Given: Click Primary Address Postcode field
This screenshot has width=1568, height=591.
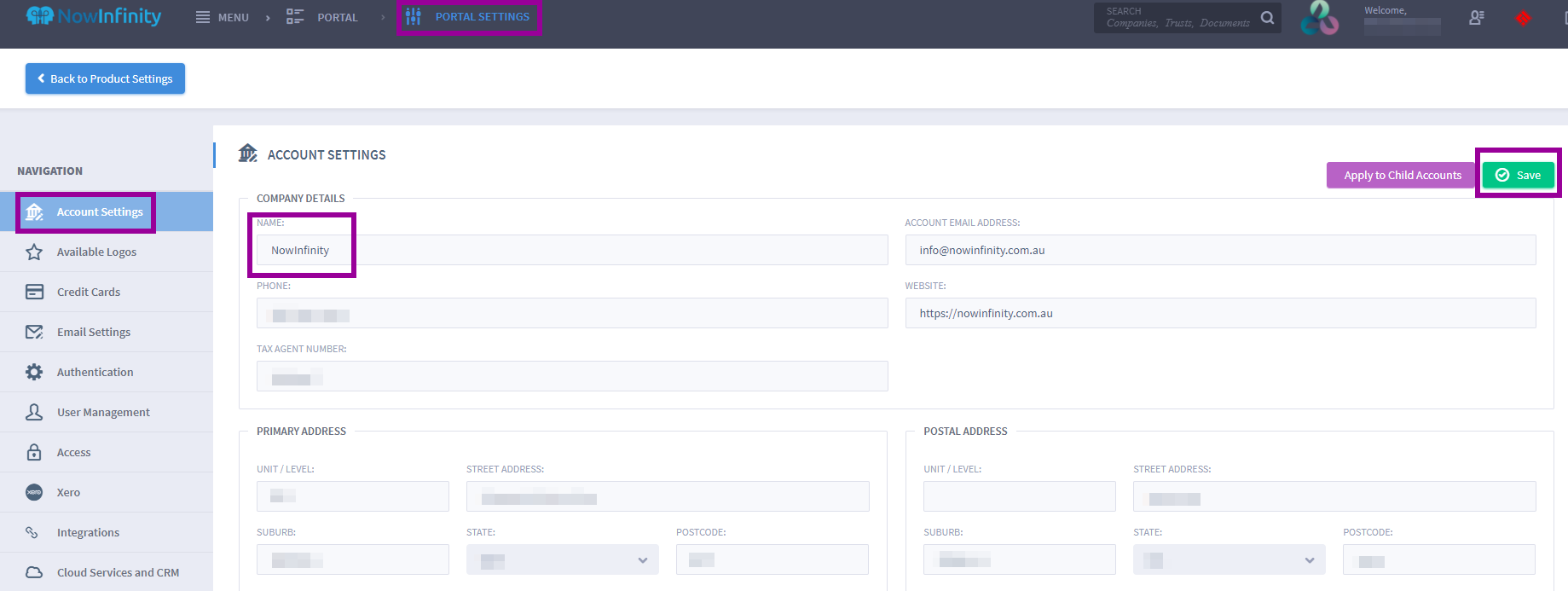Looking at the screenshot, I should (772, 559).
